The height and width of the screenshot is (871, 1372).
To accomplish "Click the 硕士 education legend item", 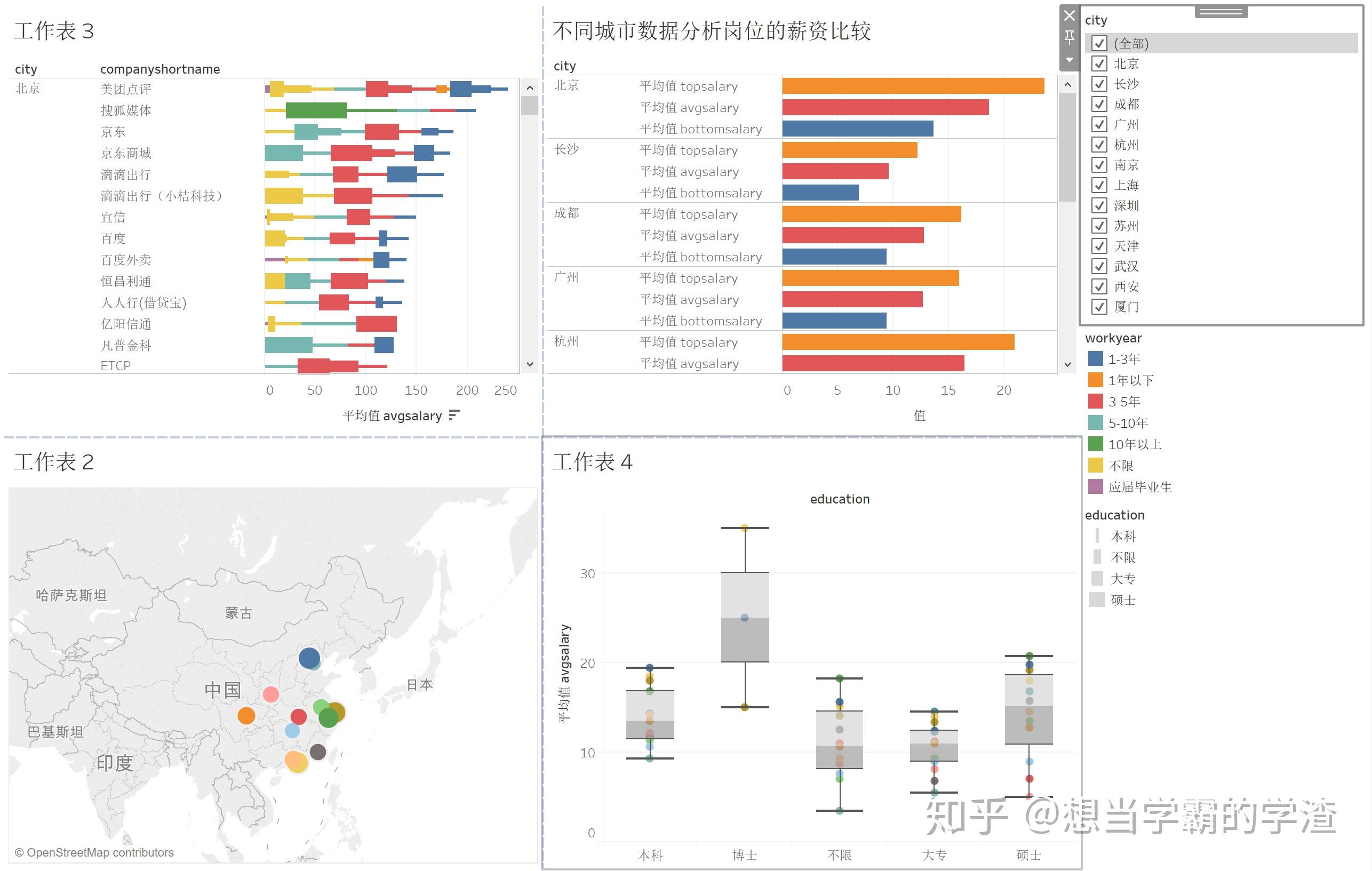I will pos(1122,600).
